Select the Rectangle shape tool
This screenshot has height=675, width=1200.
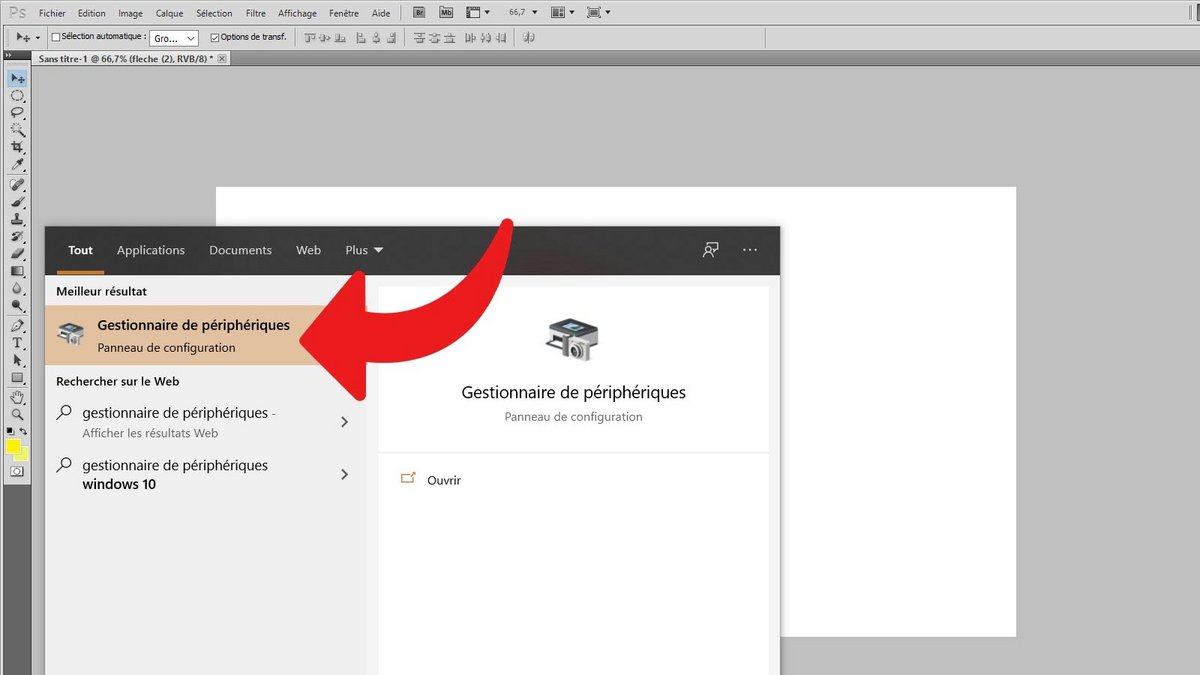point(18,377)
